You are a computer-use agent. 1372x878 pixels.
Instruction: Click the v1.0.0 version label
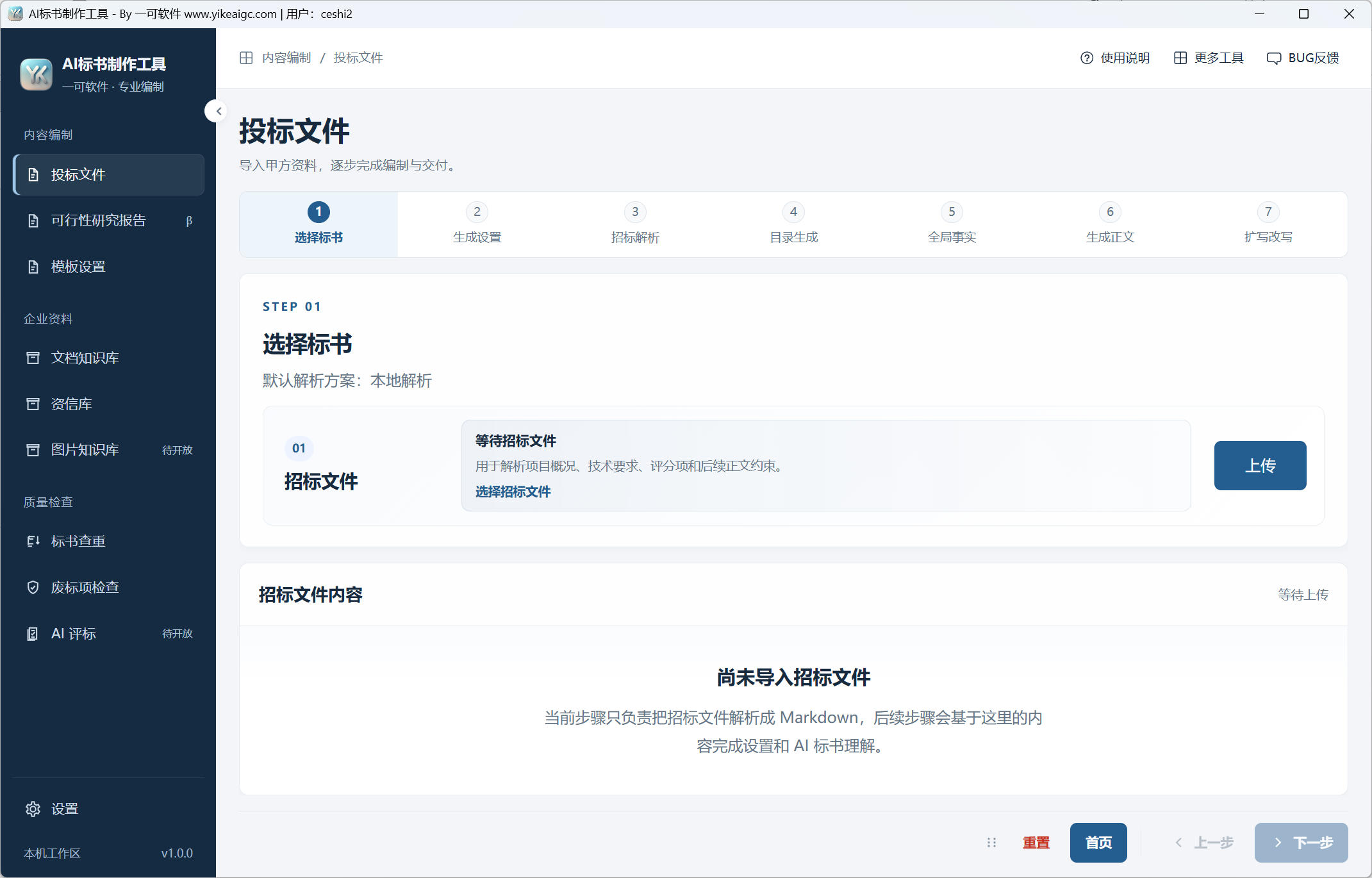click(177, 853)
